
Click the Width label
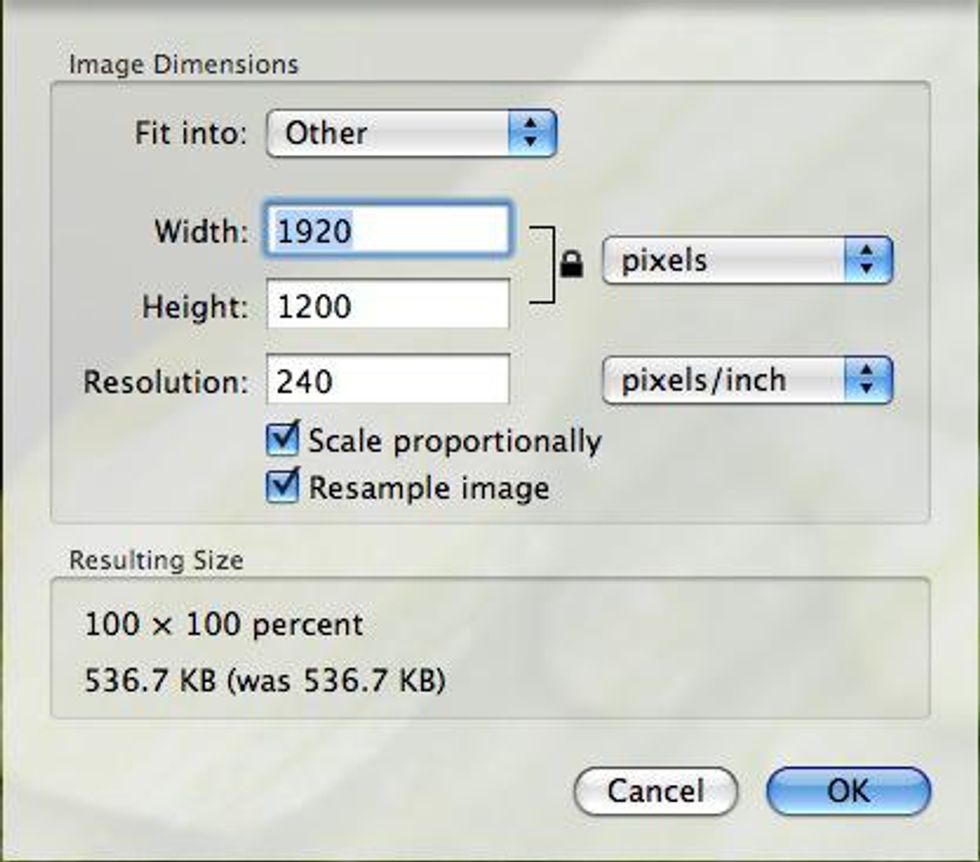point(200,231)
